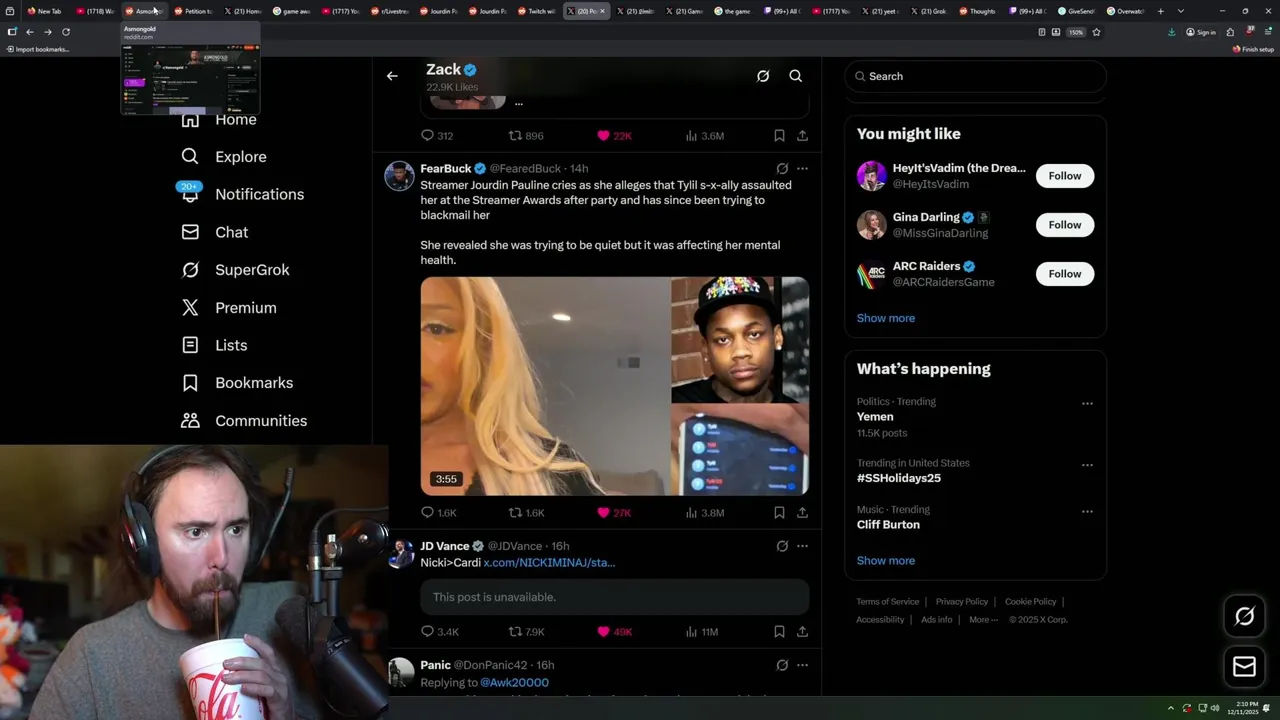The width and height of the screenshot is (1280, 720).
Task: Click the X search input field
Action: pos(976,76)
